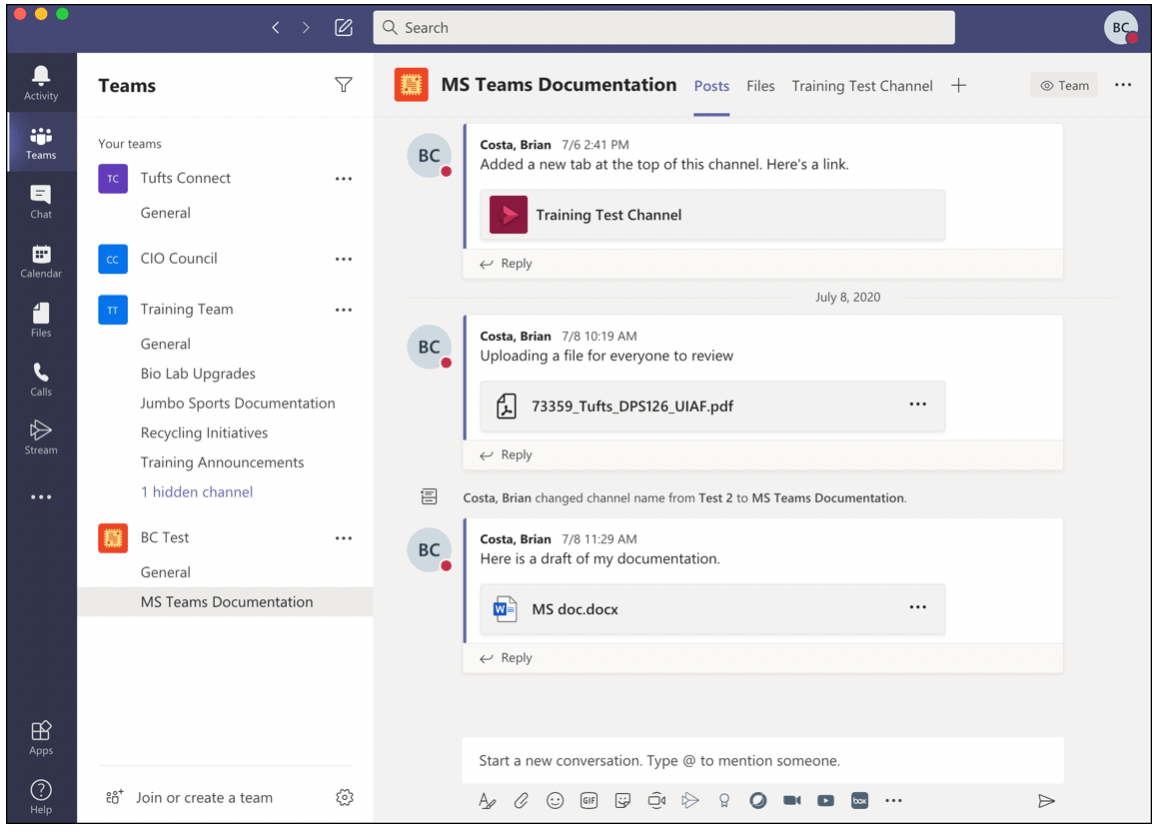The height and width of the screenshot is (832, 1160).
Task: Send praise using the award icon
Action: point(723,800)
